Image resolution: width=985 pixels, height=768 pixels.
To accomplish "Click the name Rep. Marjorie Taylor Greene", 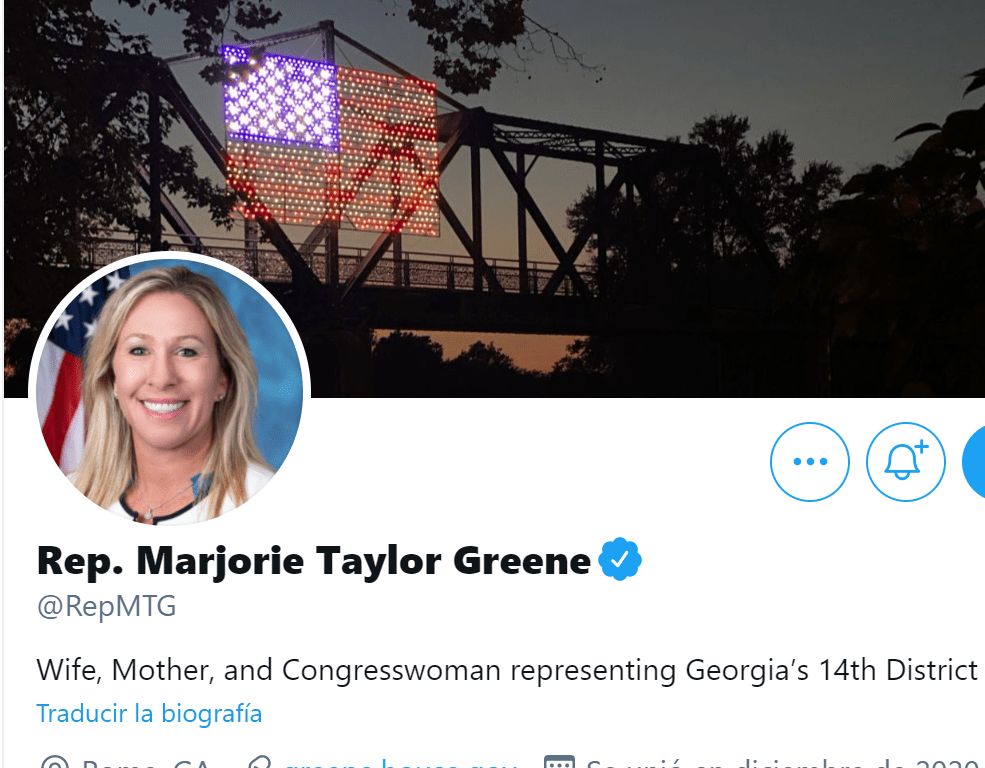I will click(x=313, y=560).
